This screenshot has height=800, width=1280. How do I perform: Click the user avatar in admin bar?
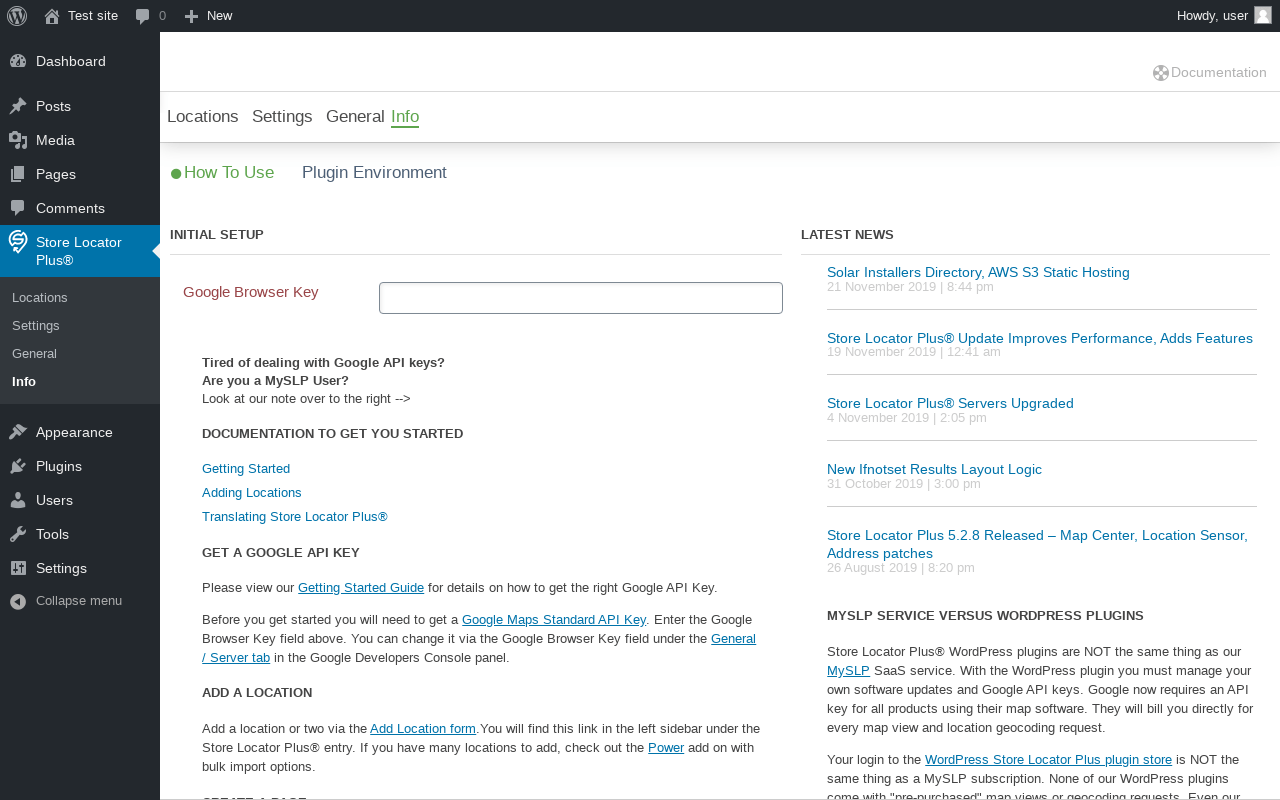coord(1263,15)
